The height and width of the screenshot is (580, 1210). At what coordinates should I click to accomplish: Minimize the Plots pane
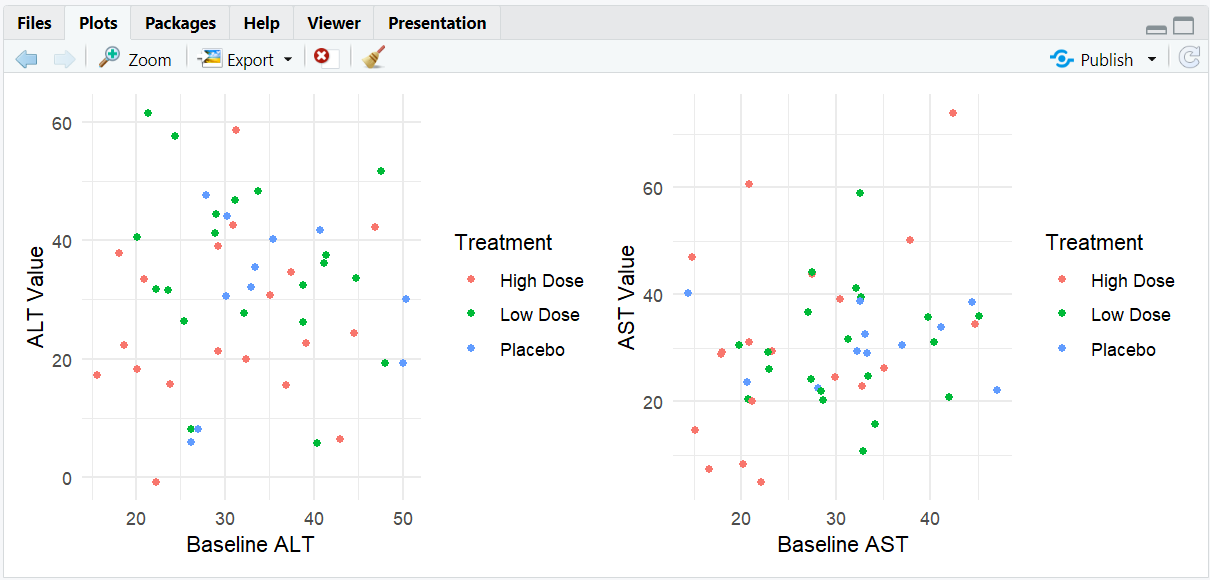tap(1156, 28)
